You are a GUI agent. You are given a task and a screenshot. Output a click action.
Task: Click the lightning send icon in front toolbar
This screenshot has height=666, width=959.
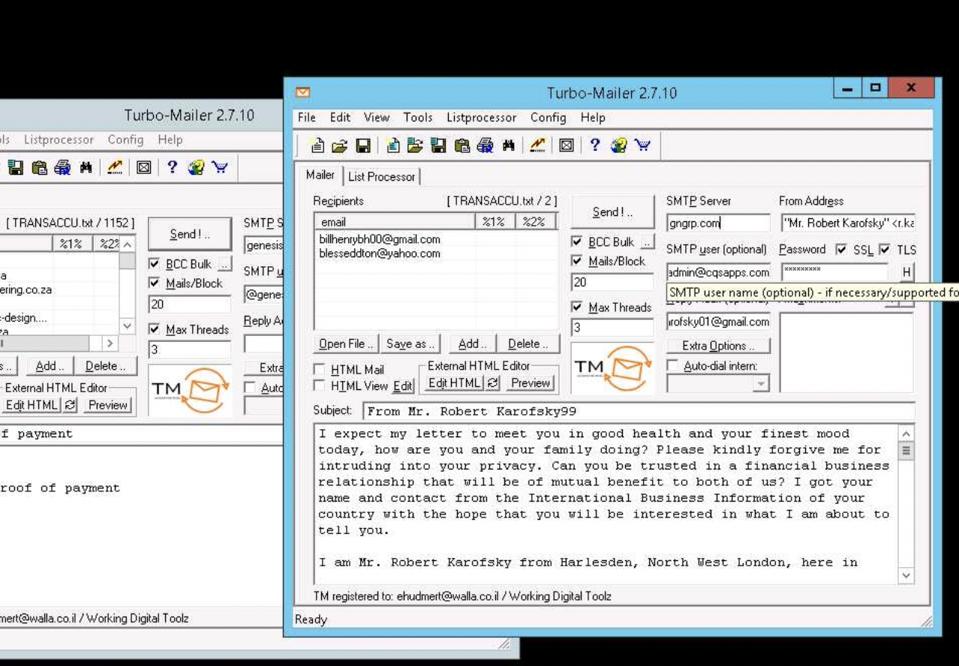tap(538, 146)
